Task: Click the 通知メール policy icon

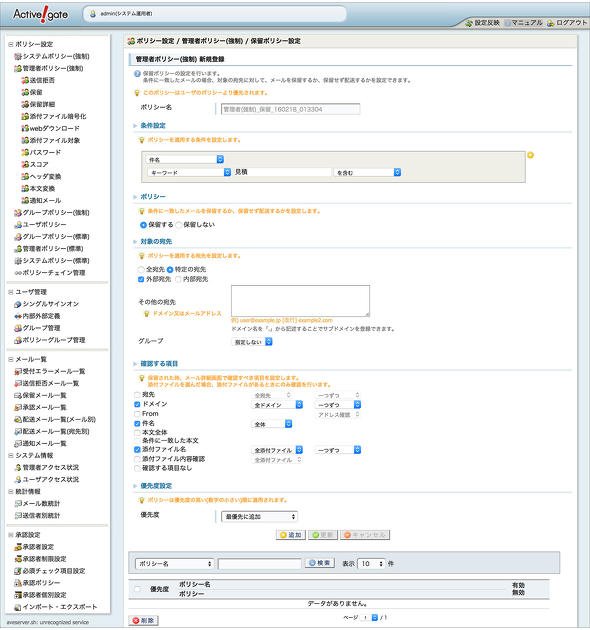Action: click(x=25, y=200)
